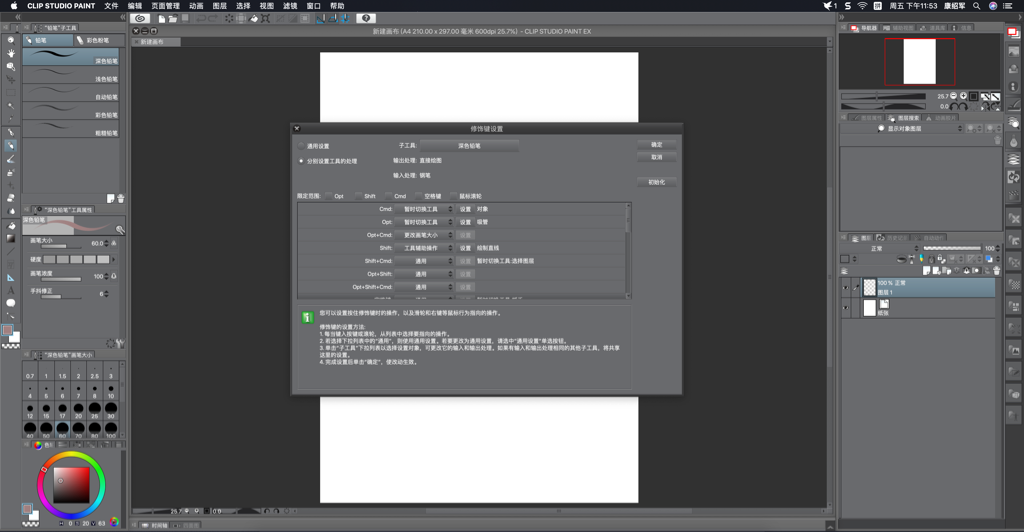This screenshot has height=532, width=1024.
Task: Select the 通用设置 radio button
Action: pos(301,146)
